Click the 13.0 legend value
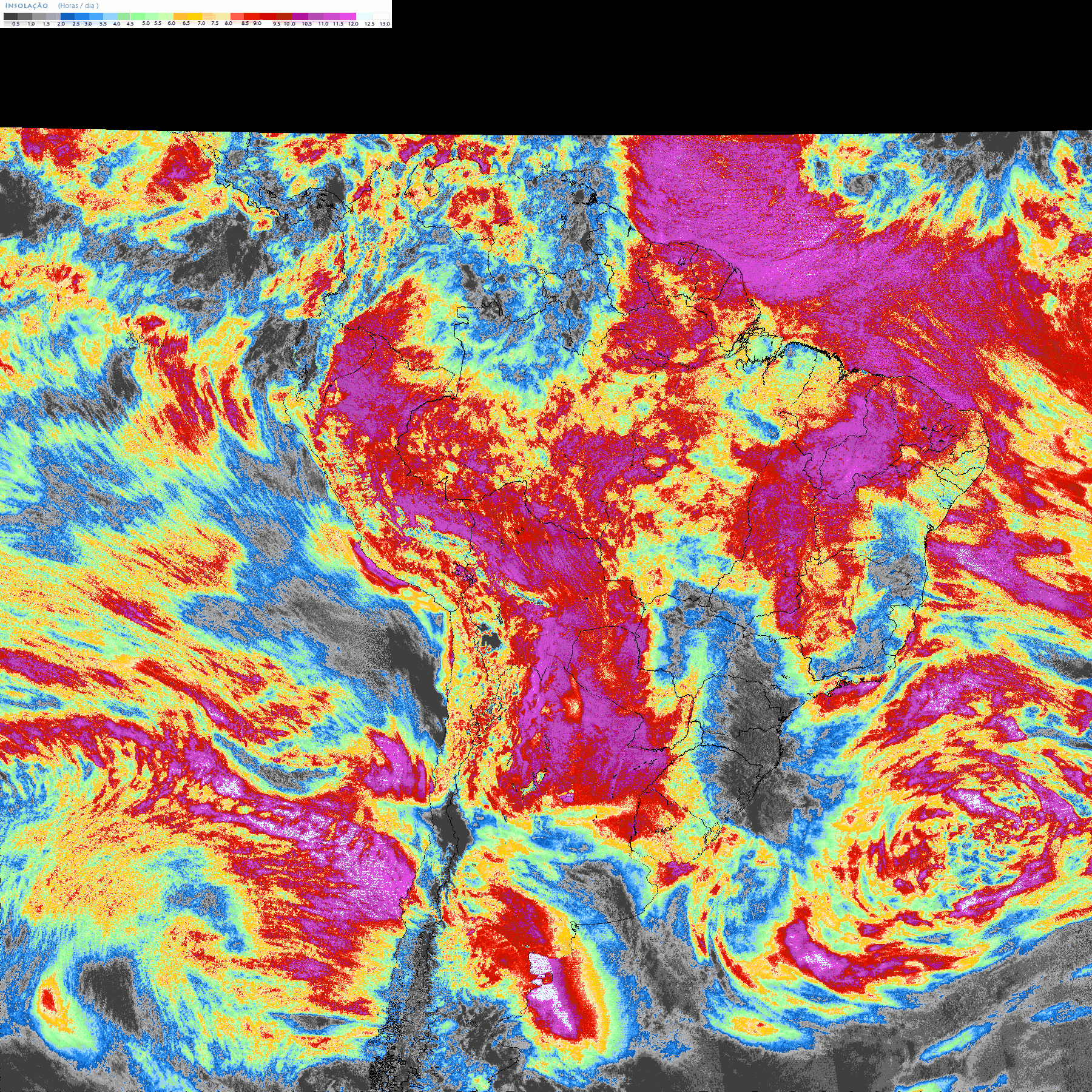The height and width of the screenshot is (1092, 1092). coord(385,24)
